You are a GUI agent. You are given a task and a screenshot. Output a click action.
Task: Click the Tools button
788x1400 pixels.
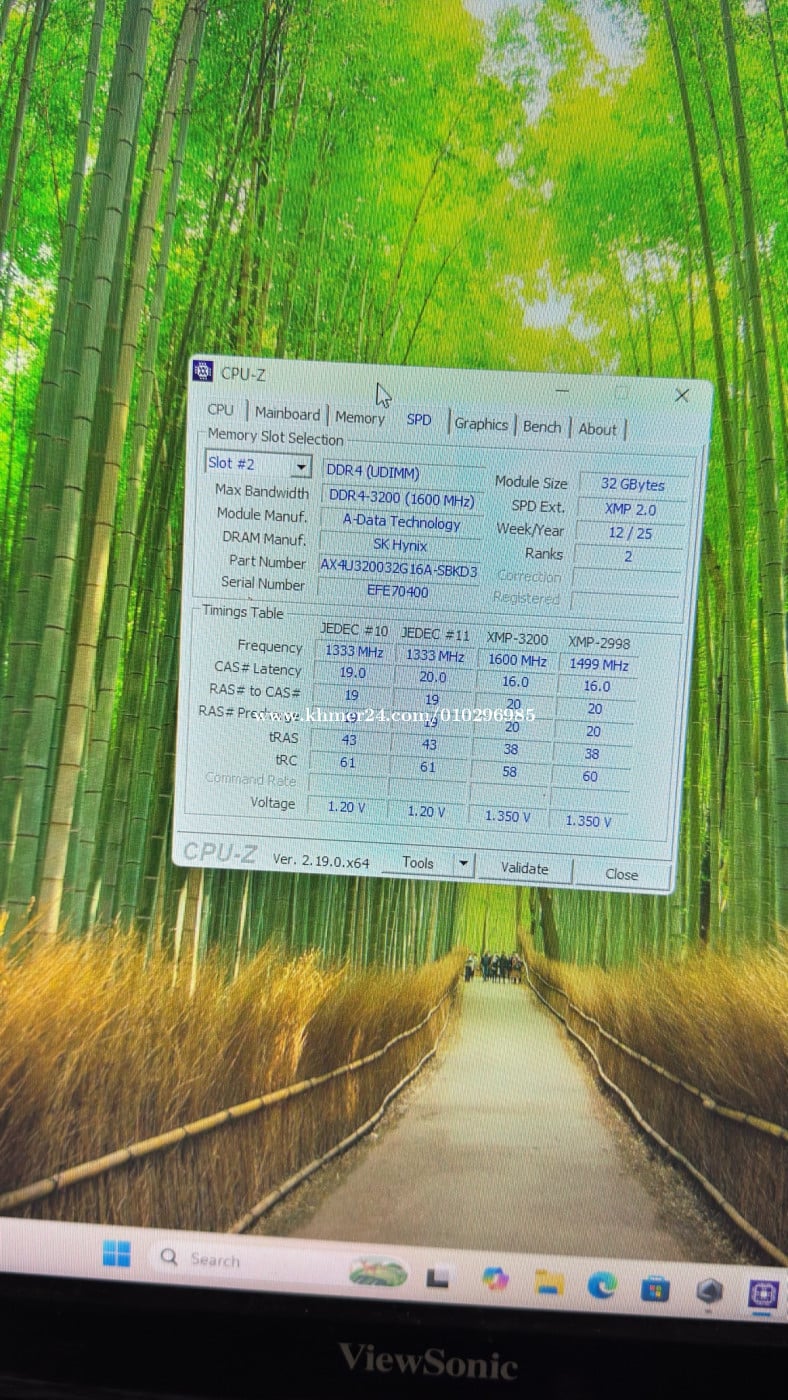[x=418, y=862]
